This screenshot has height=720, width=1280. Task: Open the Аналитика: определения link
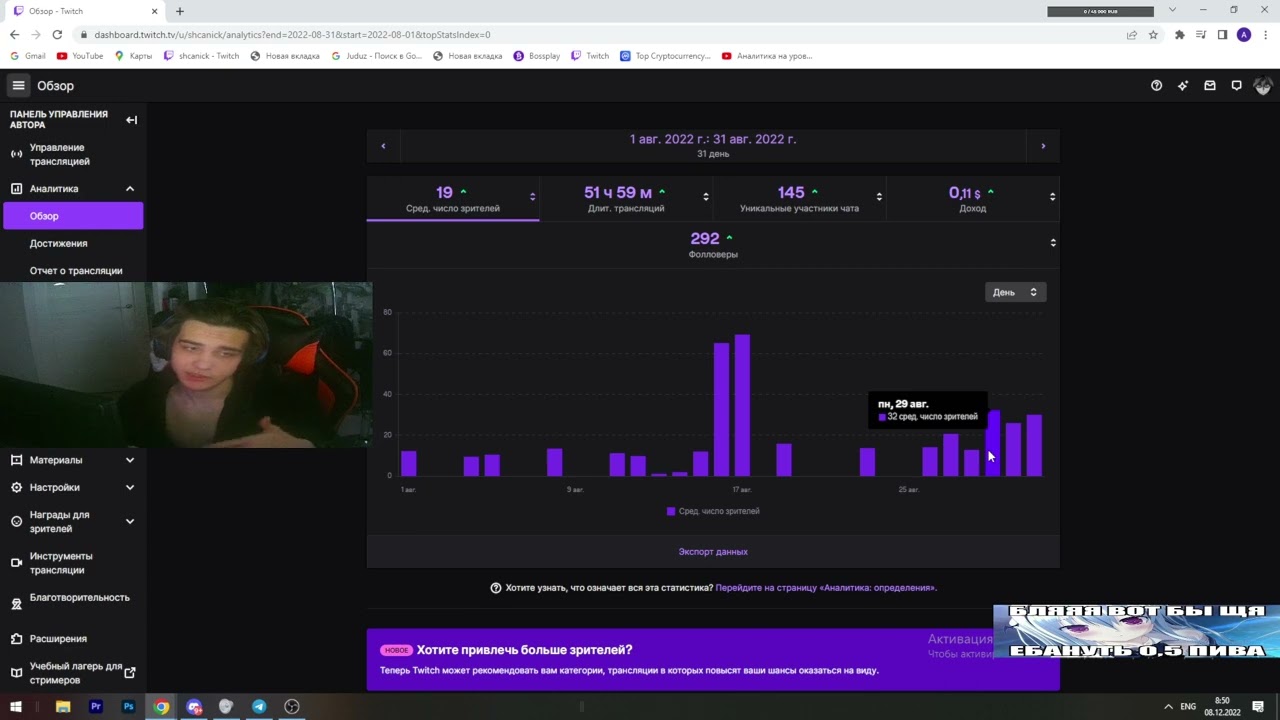point(826,588)
